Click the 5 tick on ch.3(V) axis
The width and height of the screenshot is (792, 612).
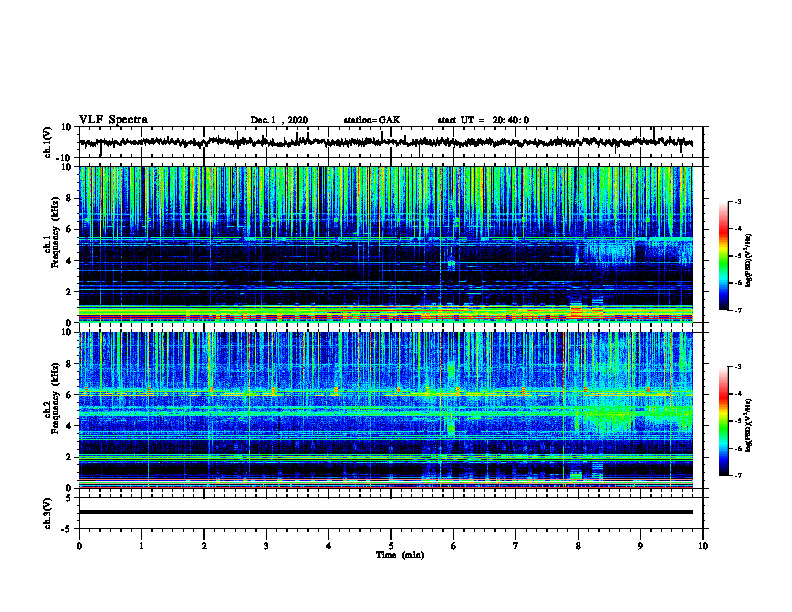pos(70,498)
